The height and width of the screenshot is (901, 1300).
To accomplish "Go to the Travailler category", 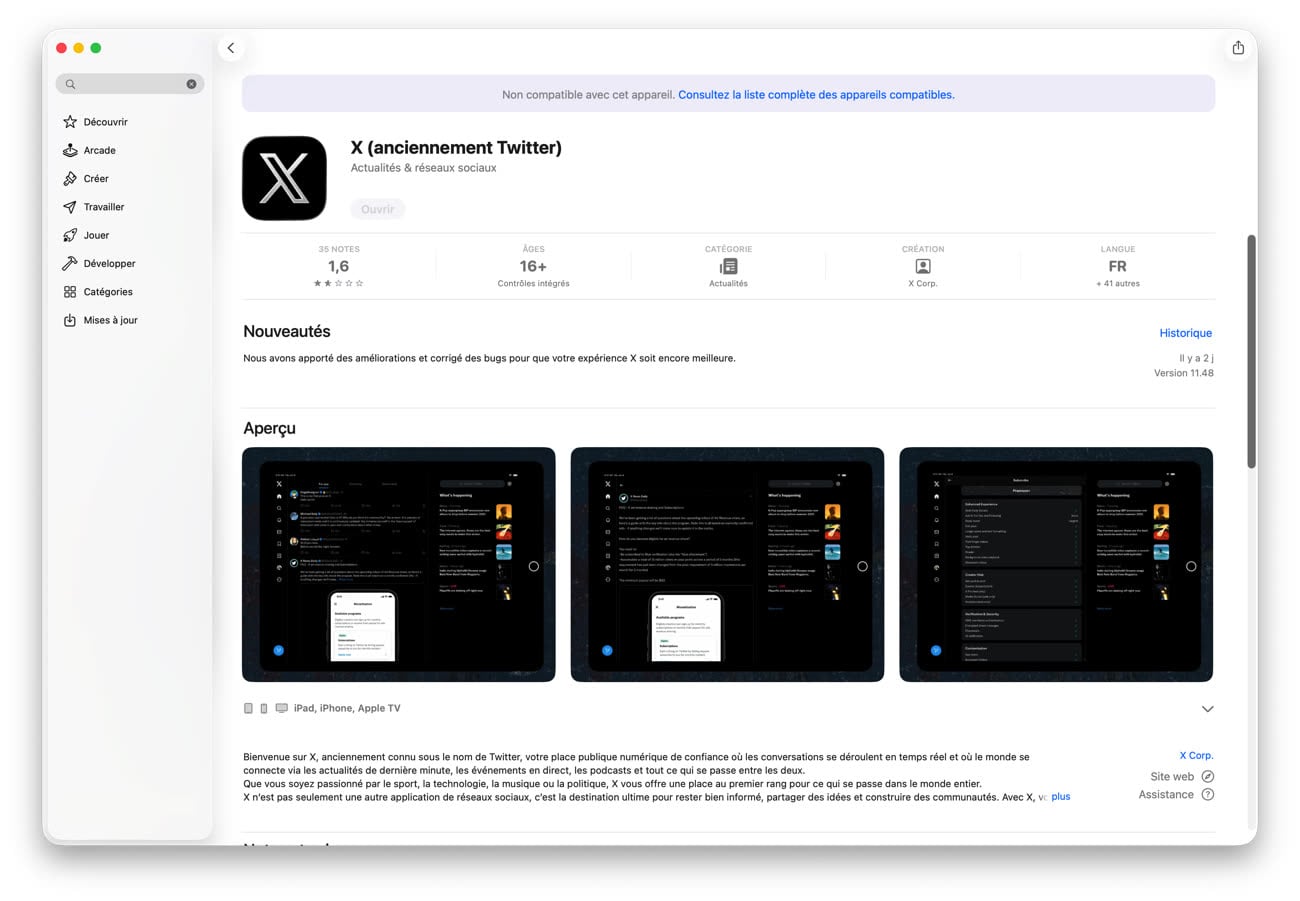I will 104,207.
